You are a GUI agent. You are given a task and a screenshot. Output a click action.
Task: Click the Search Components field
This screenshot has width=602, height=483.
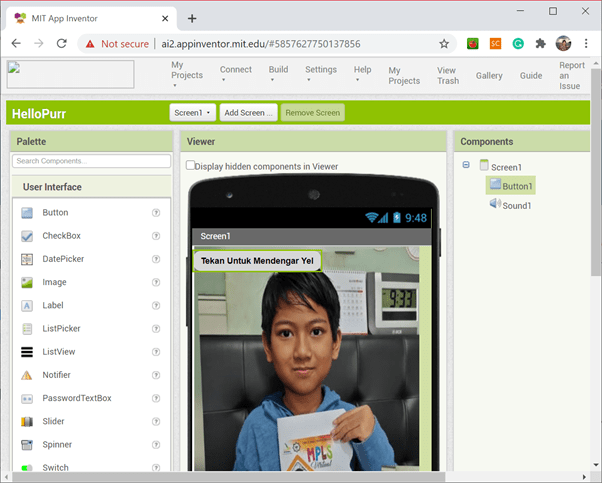point(91,161)
